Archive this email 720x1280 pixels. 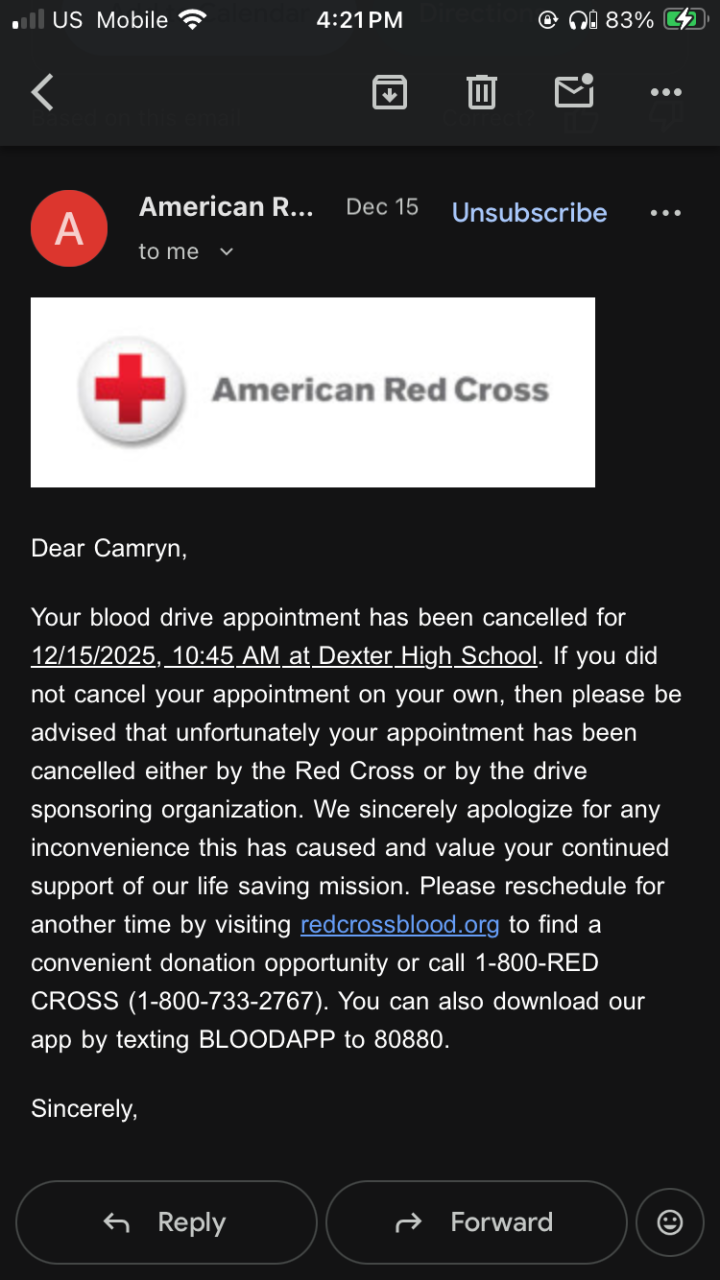click(389, 93)
